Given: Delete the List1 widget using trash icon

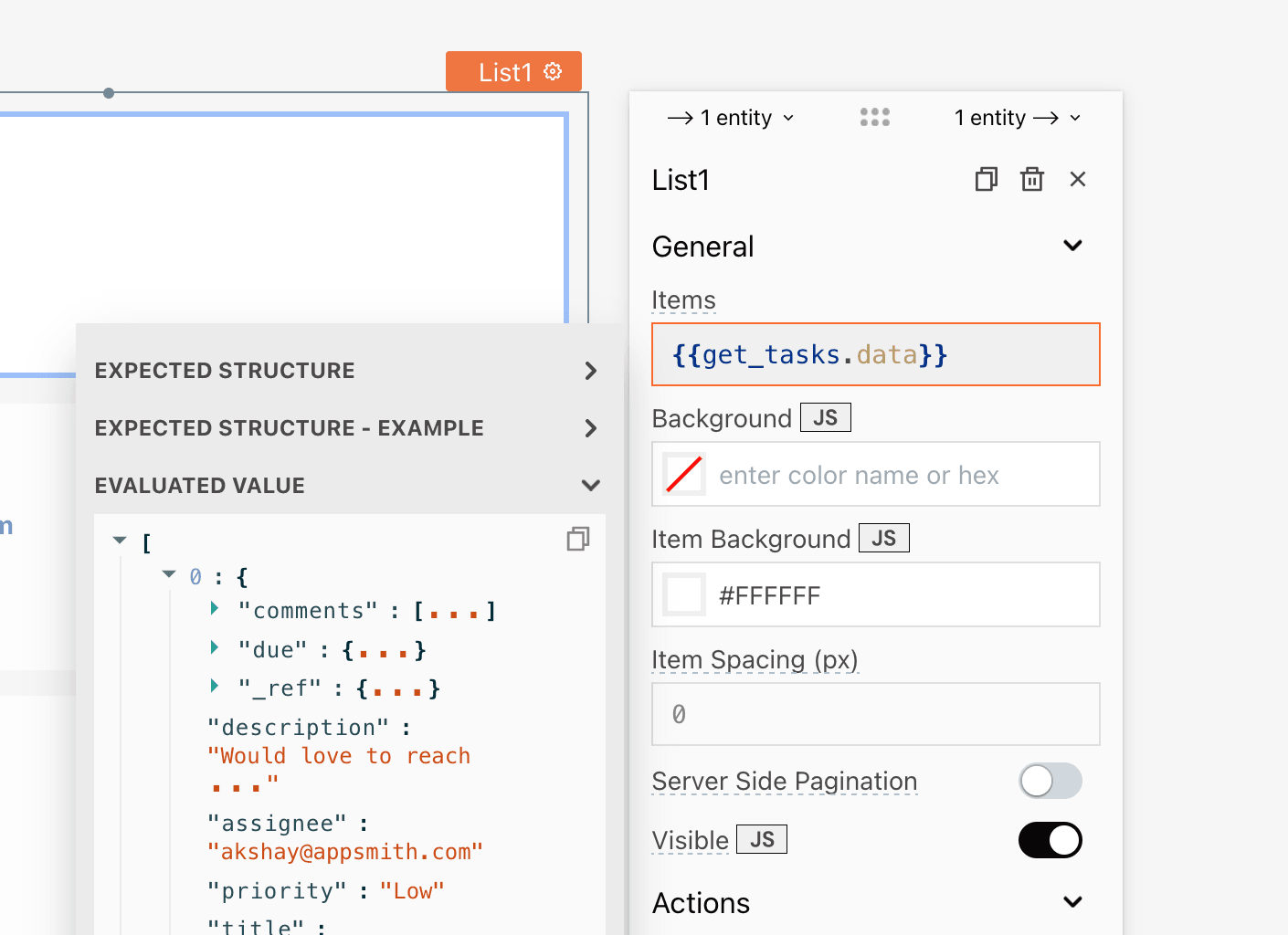Looking at the screenshot, I should pyautogui.click(x=1031, y=179).
